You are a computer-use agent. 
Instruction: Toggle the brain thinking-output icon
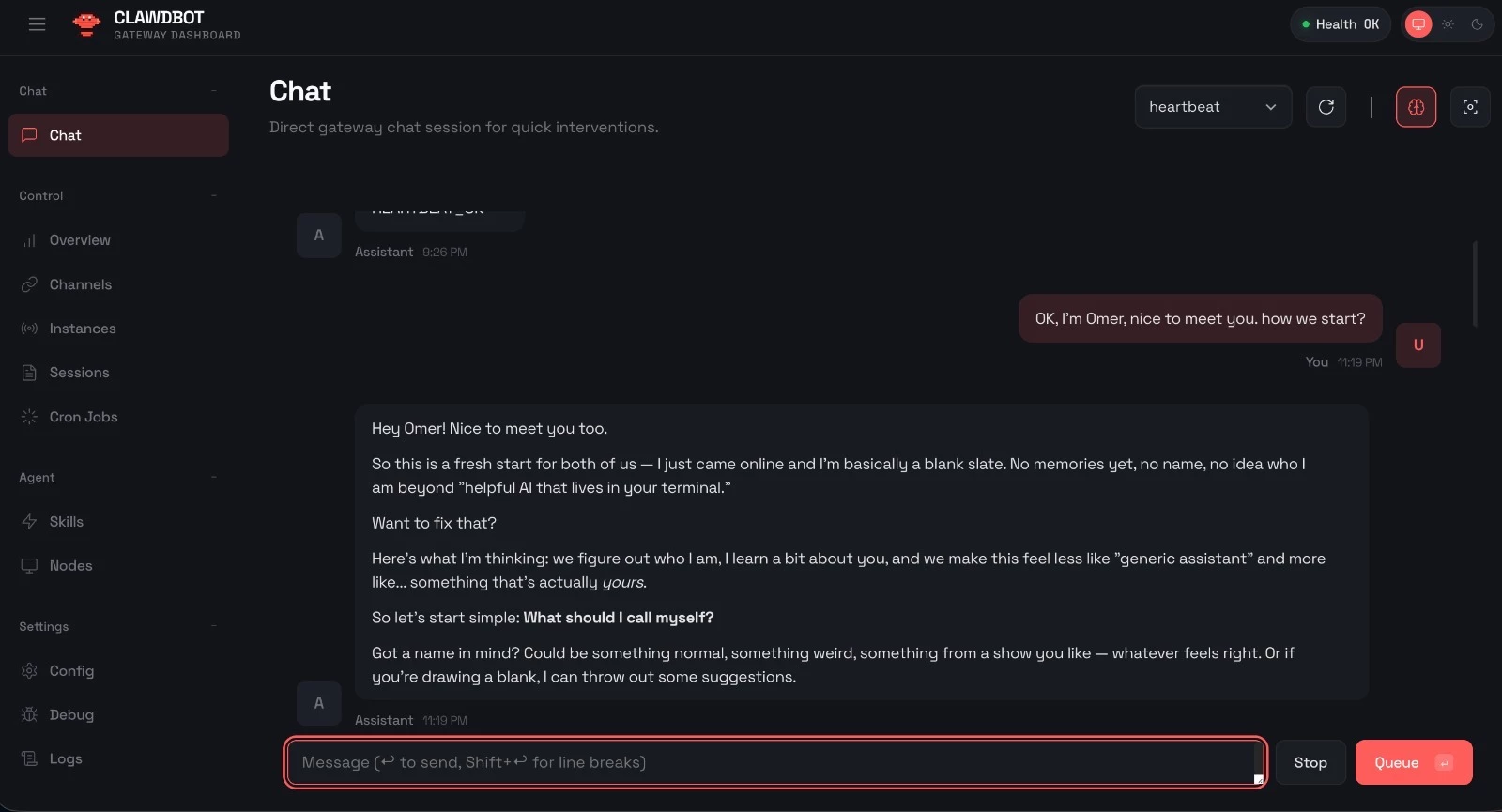coord(1416,107)
